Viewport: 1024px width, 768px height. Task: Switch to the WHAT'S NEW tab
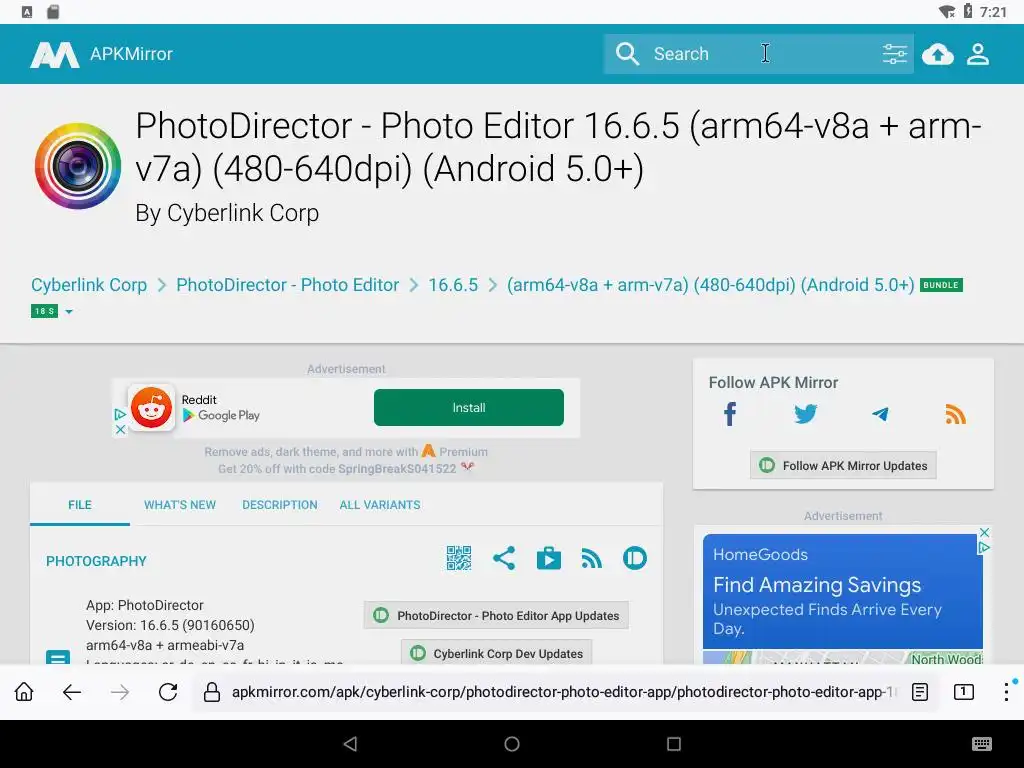click(x=180, y=505)
